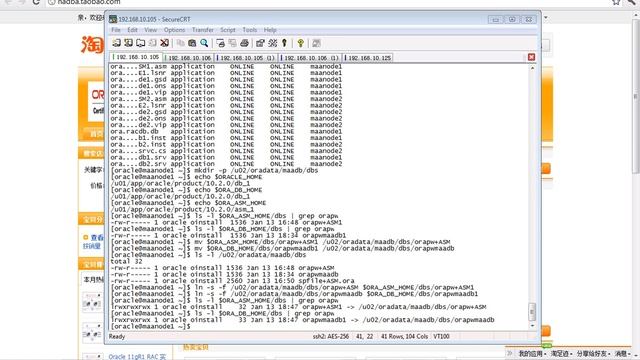Click the Connect toolbar icon in SecureCRT

[x=117, y=43]
